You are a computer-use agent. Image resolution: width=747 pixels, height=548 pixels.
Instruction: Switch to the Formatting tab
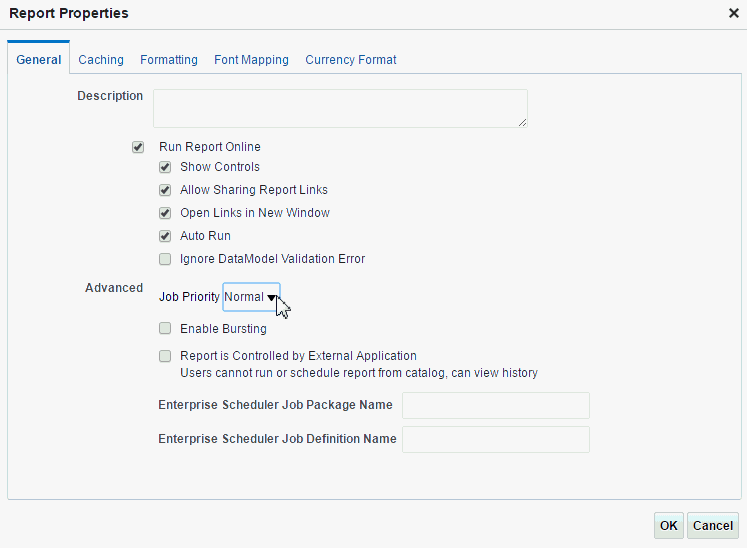click(169, 60)
